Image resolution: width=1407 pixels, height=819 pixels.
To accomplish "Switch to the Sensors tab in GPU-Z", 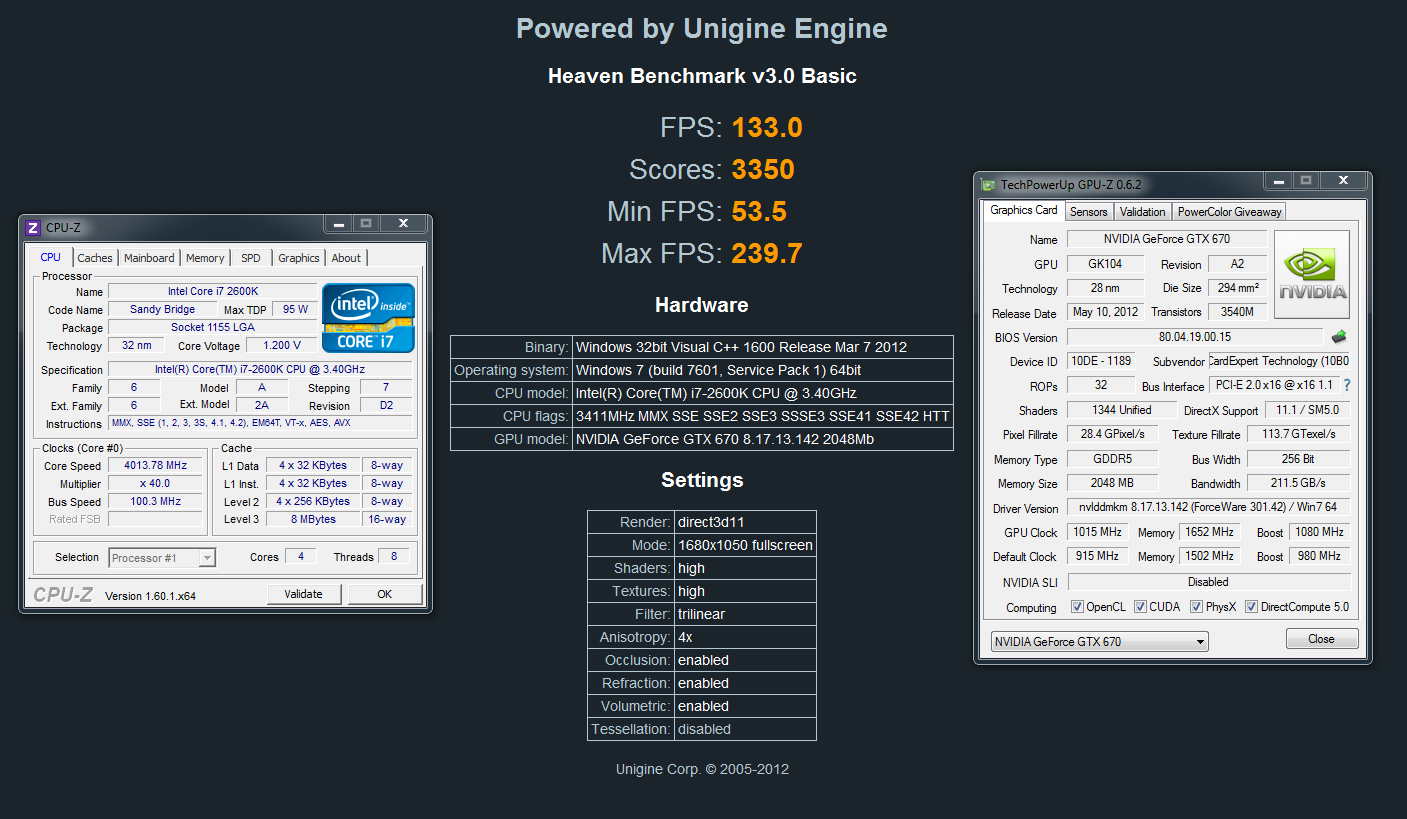I will [1088, 212].
